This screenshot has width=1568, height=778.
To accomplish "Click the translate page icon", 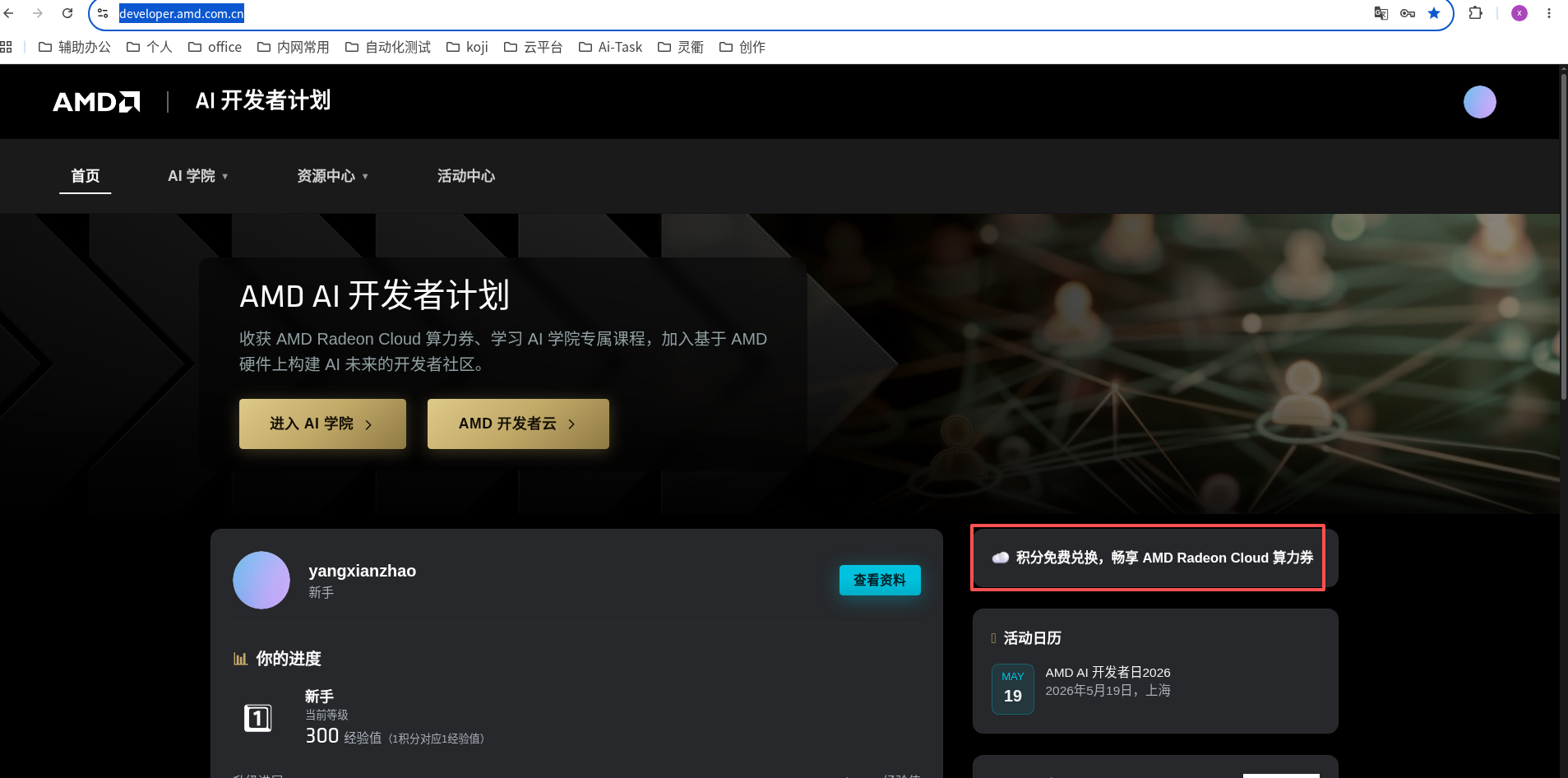I will (x=1381, y=13).
